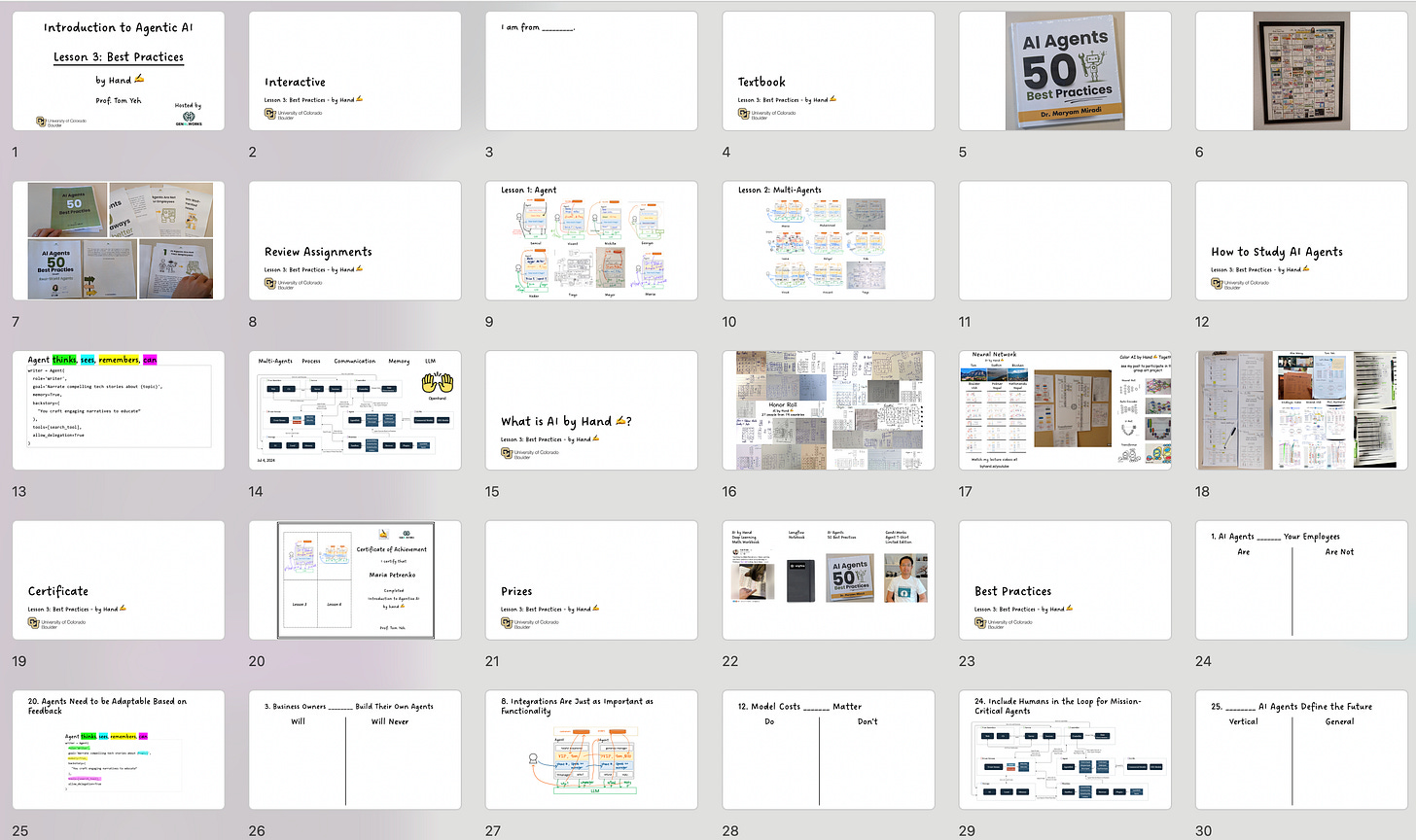1416x840 pixels.
Task: Open slide 27 Integrations Are Just as Important
Action: (591, 750)
